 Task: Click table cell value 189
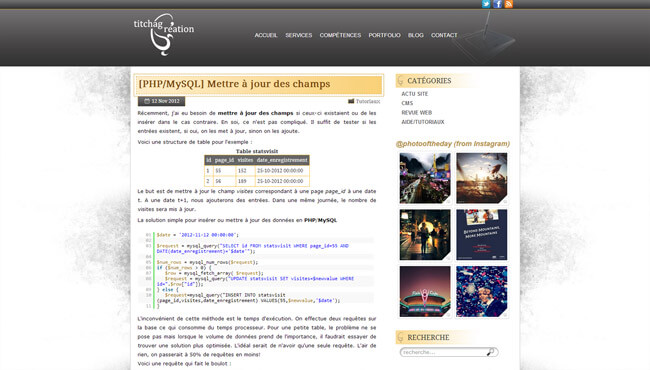coord(242,181)
